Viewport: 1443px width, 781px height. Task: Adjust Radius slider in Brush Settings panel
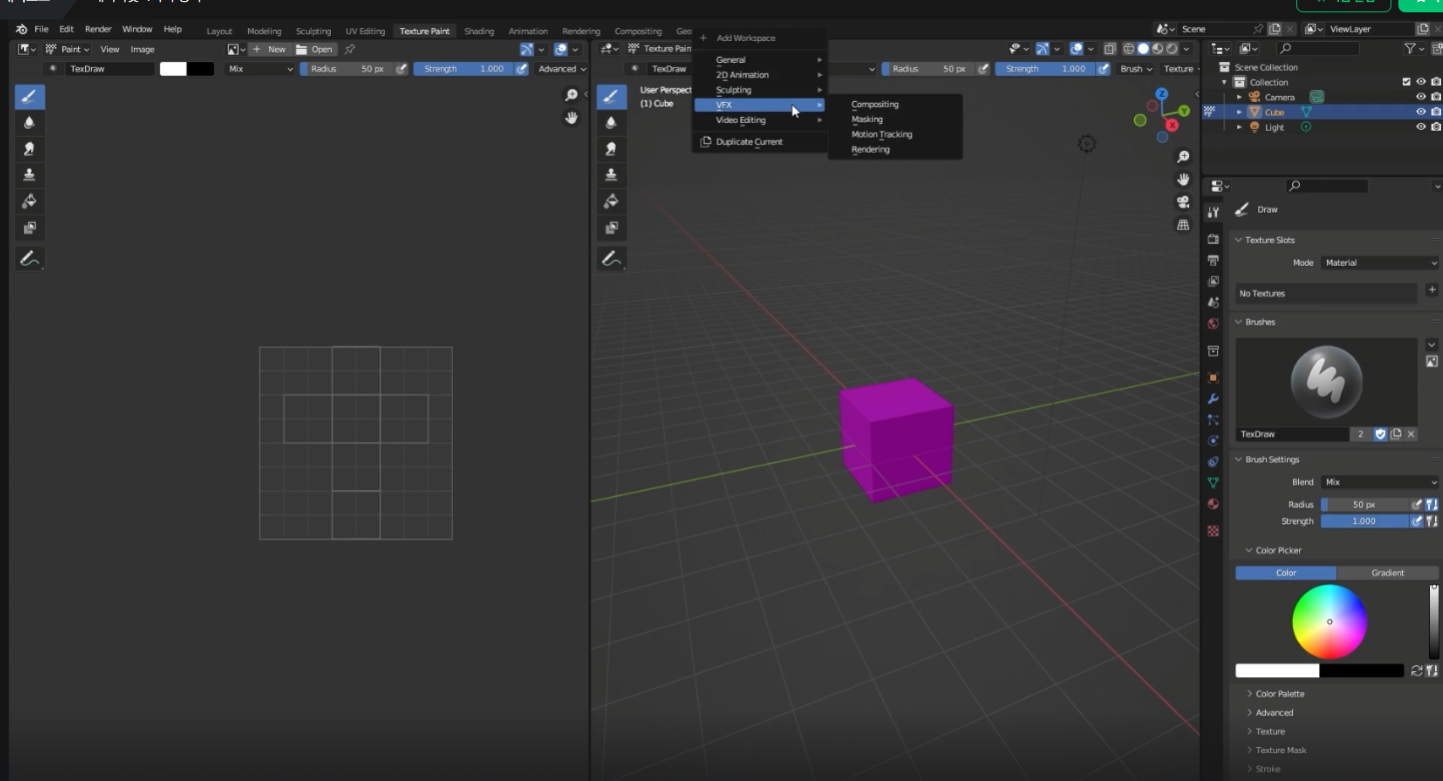[1365, 505]
